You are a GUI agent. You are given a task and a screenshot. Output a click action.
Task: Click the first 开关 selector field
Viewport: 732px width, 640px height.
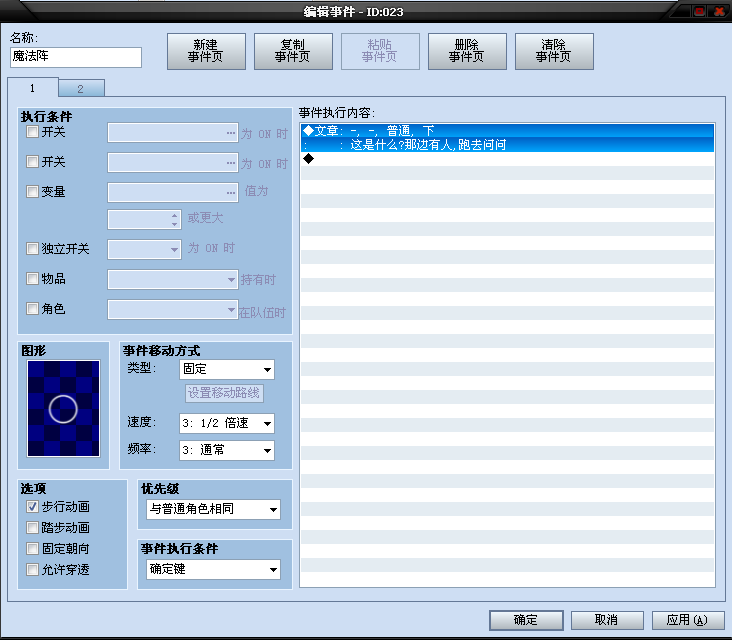pyautogui.click(x=173, y=133)
